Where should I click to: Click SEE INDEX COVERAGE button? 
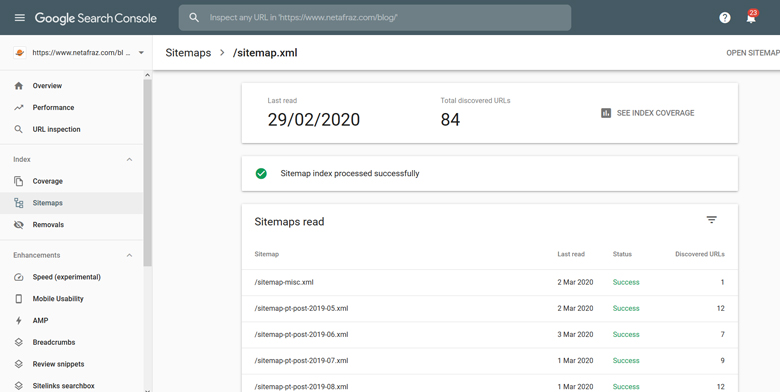[x=648, y=113]
